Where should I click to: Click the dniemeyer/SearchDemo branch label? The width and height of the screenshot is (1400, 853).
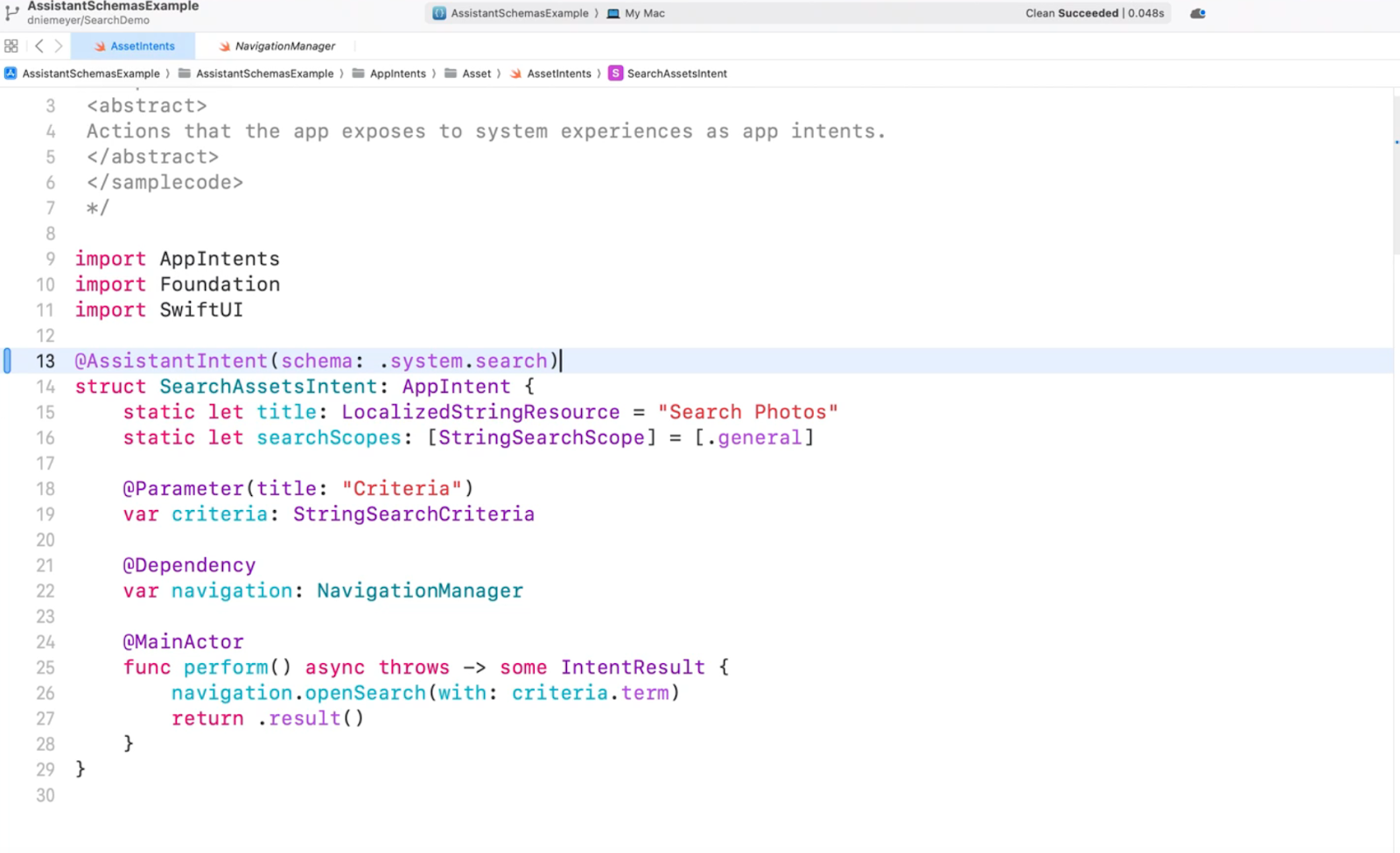point(88,20)
